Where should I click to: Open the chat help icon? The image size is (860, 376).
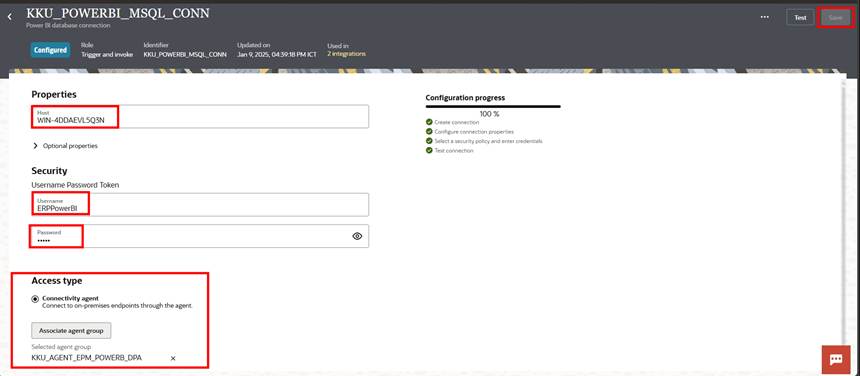point(835,359)
